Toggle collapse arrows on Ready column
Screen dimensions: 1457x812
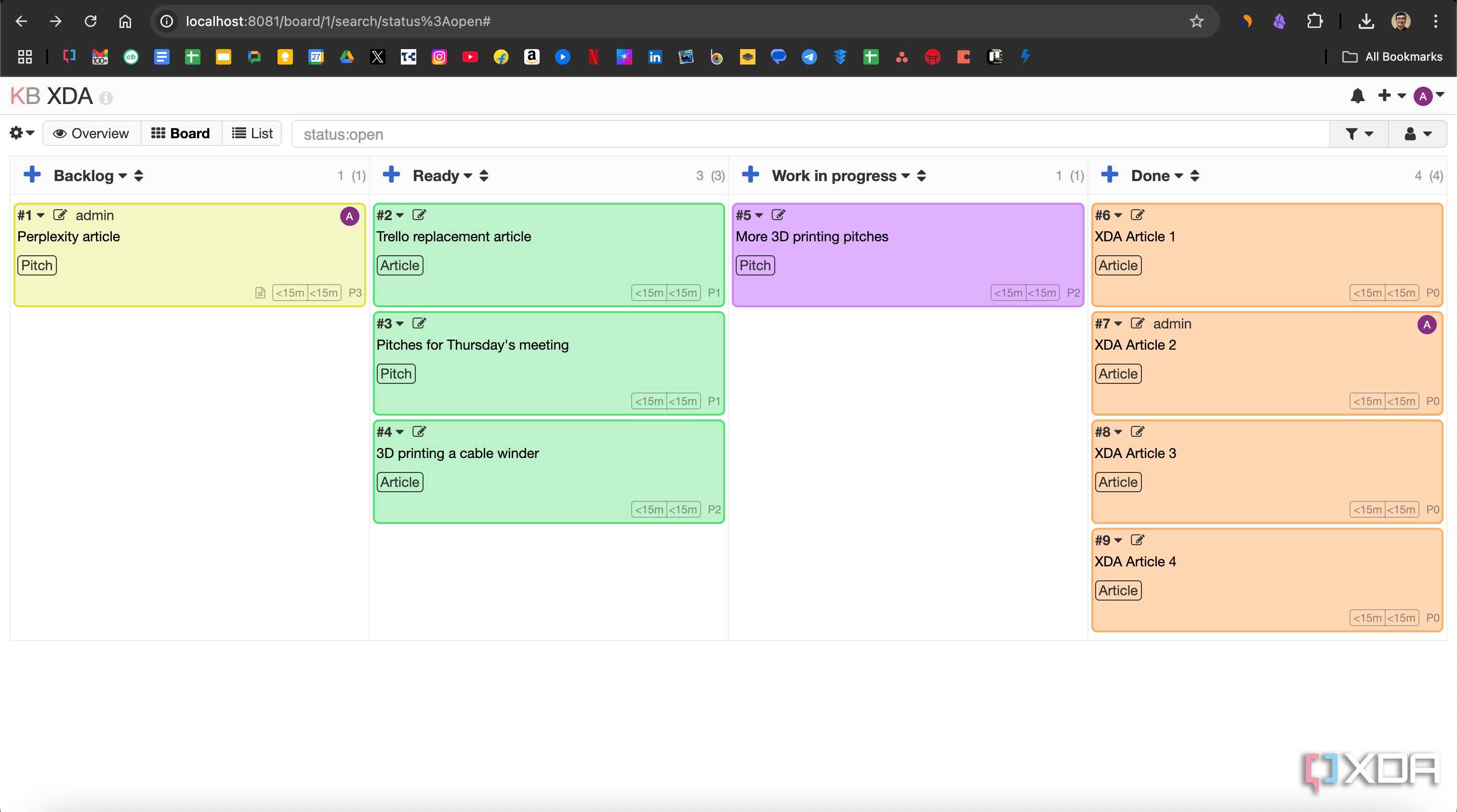(484, 176)
